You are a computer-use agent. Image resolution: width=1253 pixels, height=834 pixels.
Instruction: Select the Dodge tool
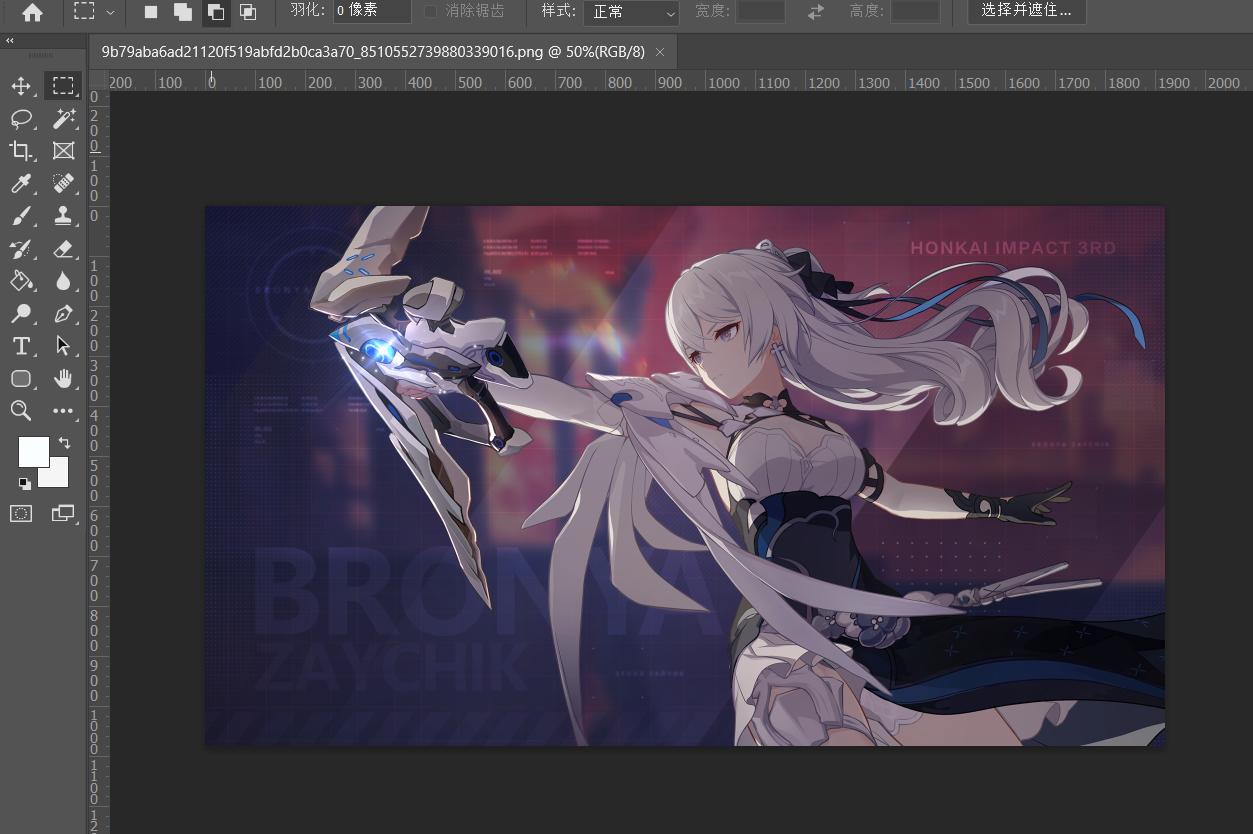(21, 314)
